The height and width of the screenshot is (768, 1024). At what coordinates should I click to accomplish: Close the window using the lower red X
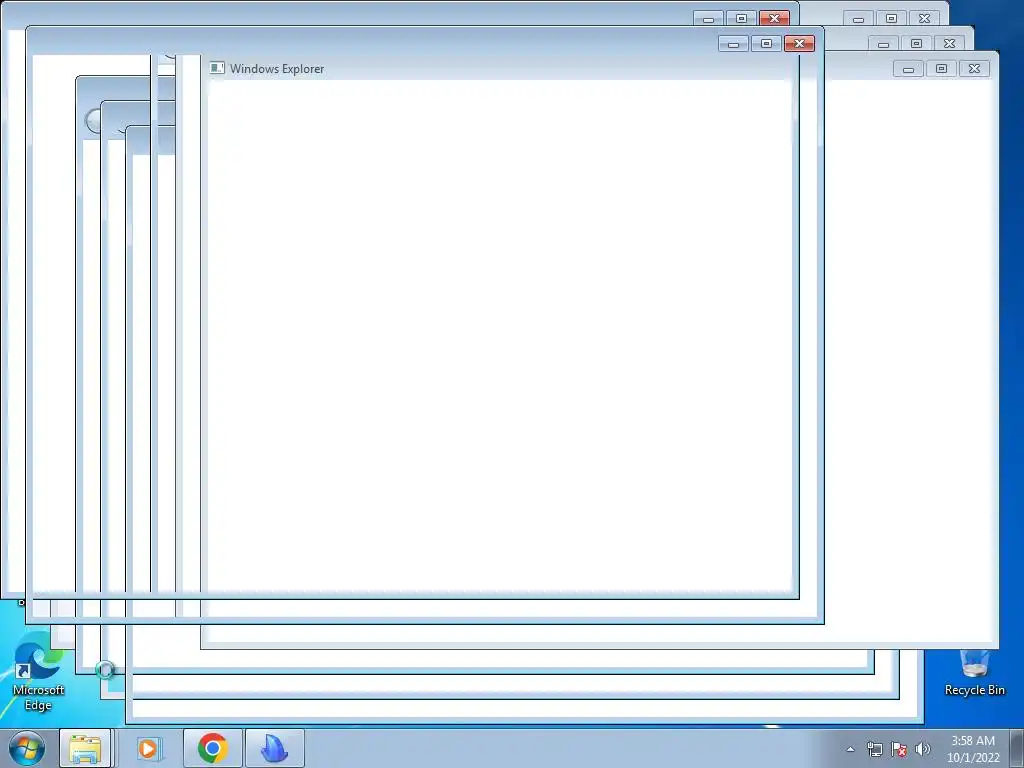tap(799, 43)
